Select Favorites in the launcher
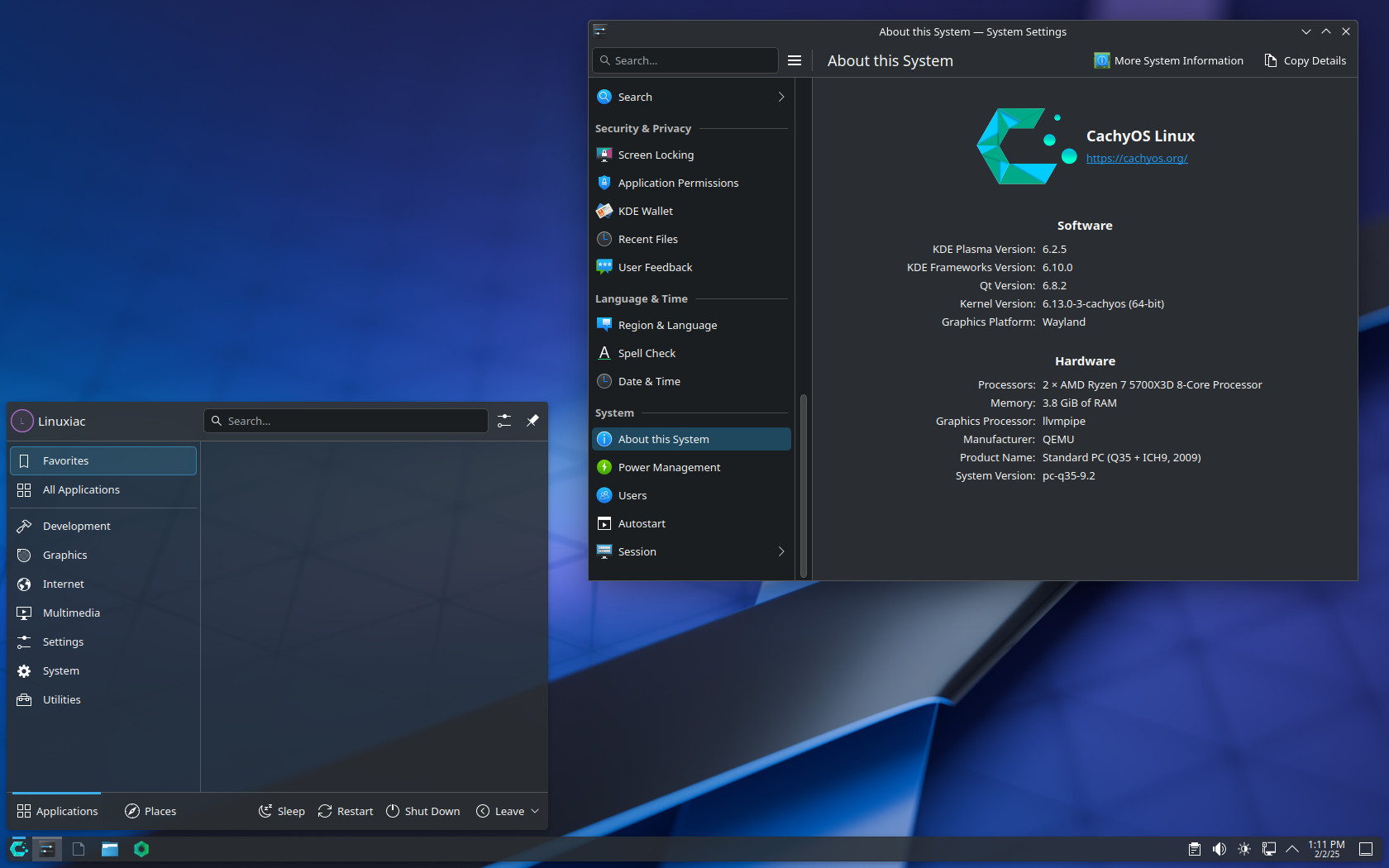The width and height of the screenshot is (1389, 868). pos(103,460)
